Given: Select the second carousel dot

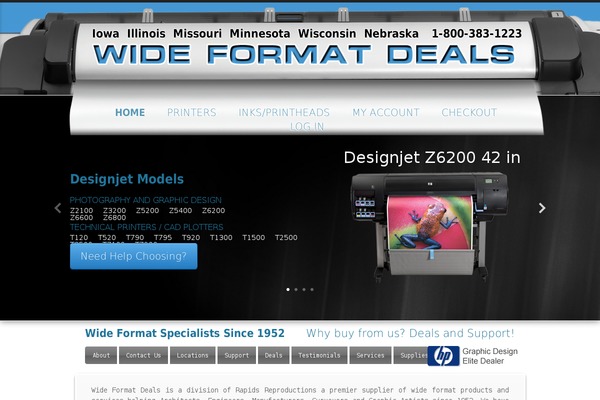Looking at the screenshot, I should pyautogui.click(x=296, y=289).
